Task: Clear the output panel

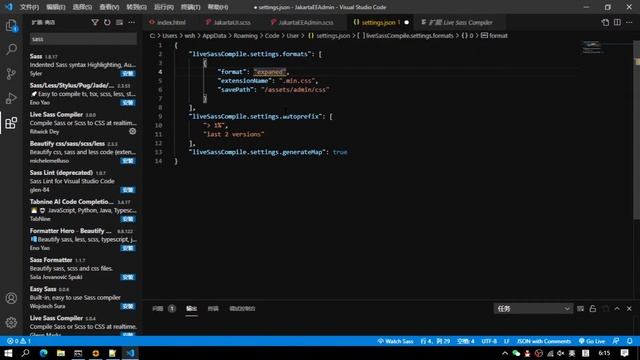Action: [580, 309]
